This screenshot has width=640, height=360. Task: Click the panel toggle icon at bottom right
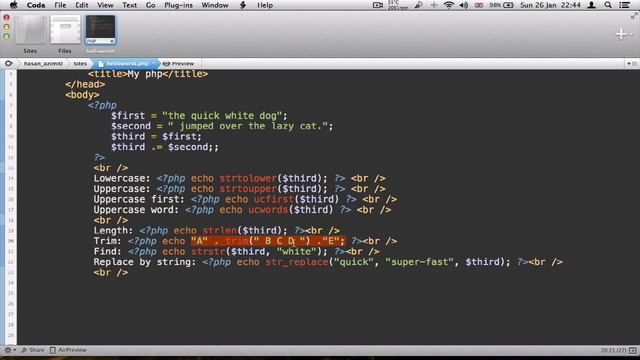tap(633, 350)
